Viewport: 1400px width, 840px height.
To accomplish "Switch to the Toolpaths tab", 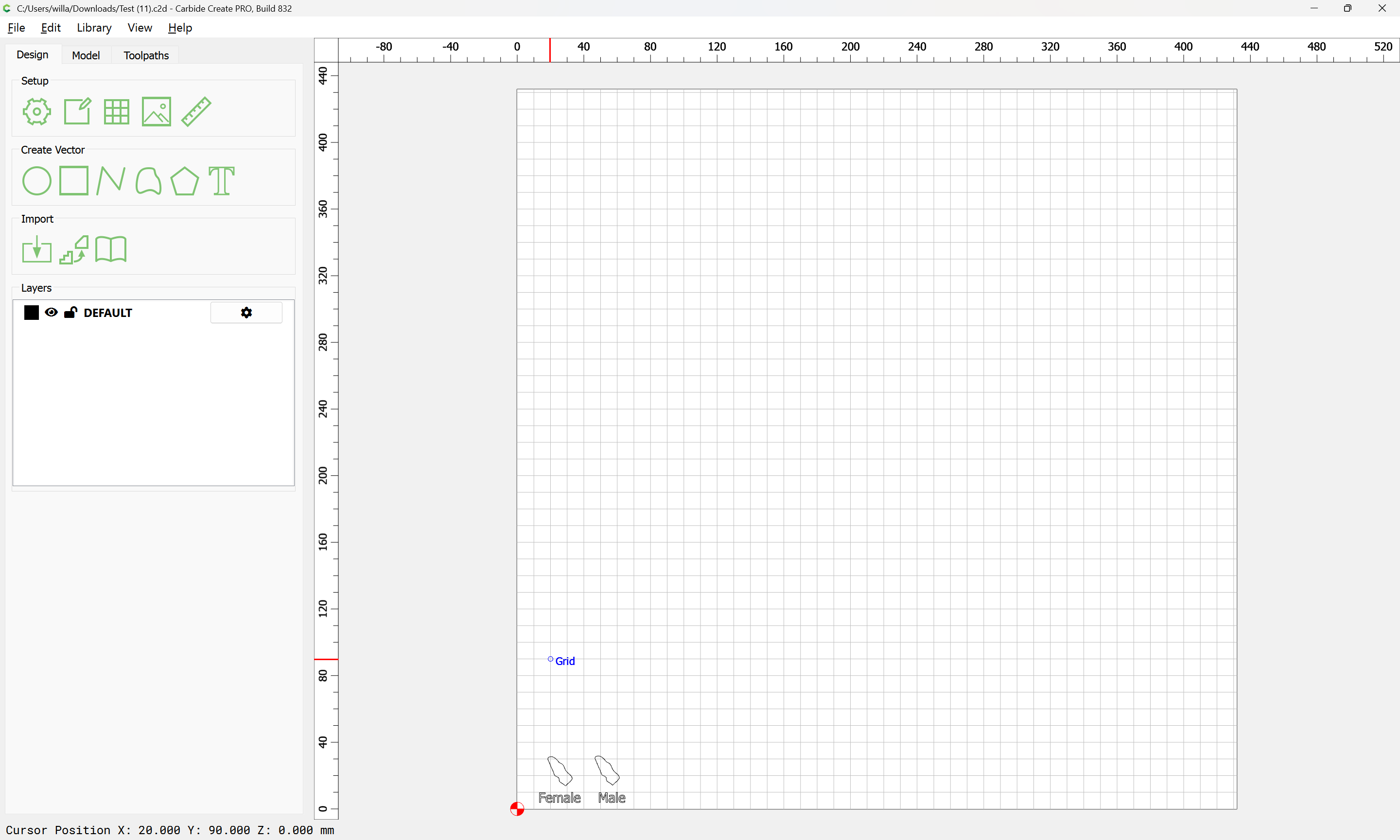I will pyautogui.click(x=146, y=55).
